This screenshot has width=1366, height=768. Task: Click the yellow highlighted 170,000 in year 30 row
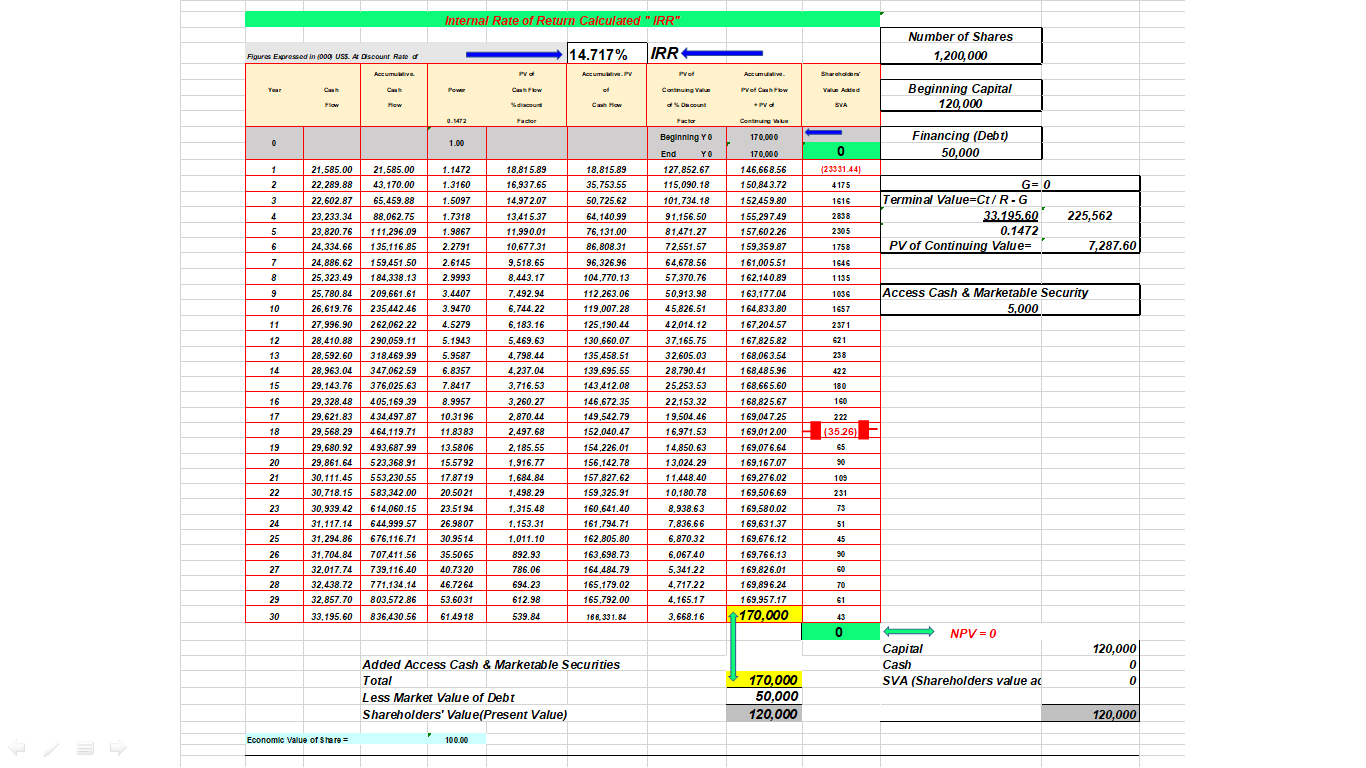pos(764,615)
